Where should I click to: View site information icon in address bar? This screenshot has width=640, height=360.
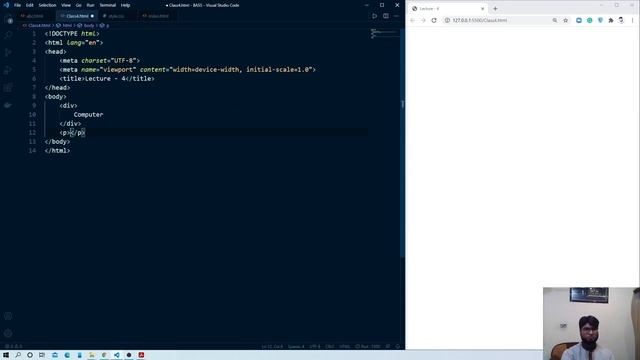click(x=447, y=20)
